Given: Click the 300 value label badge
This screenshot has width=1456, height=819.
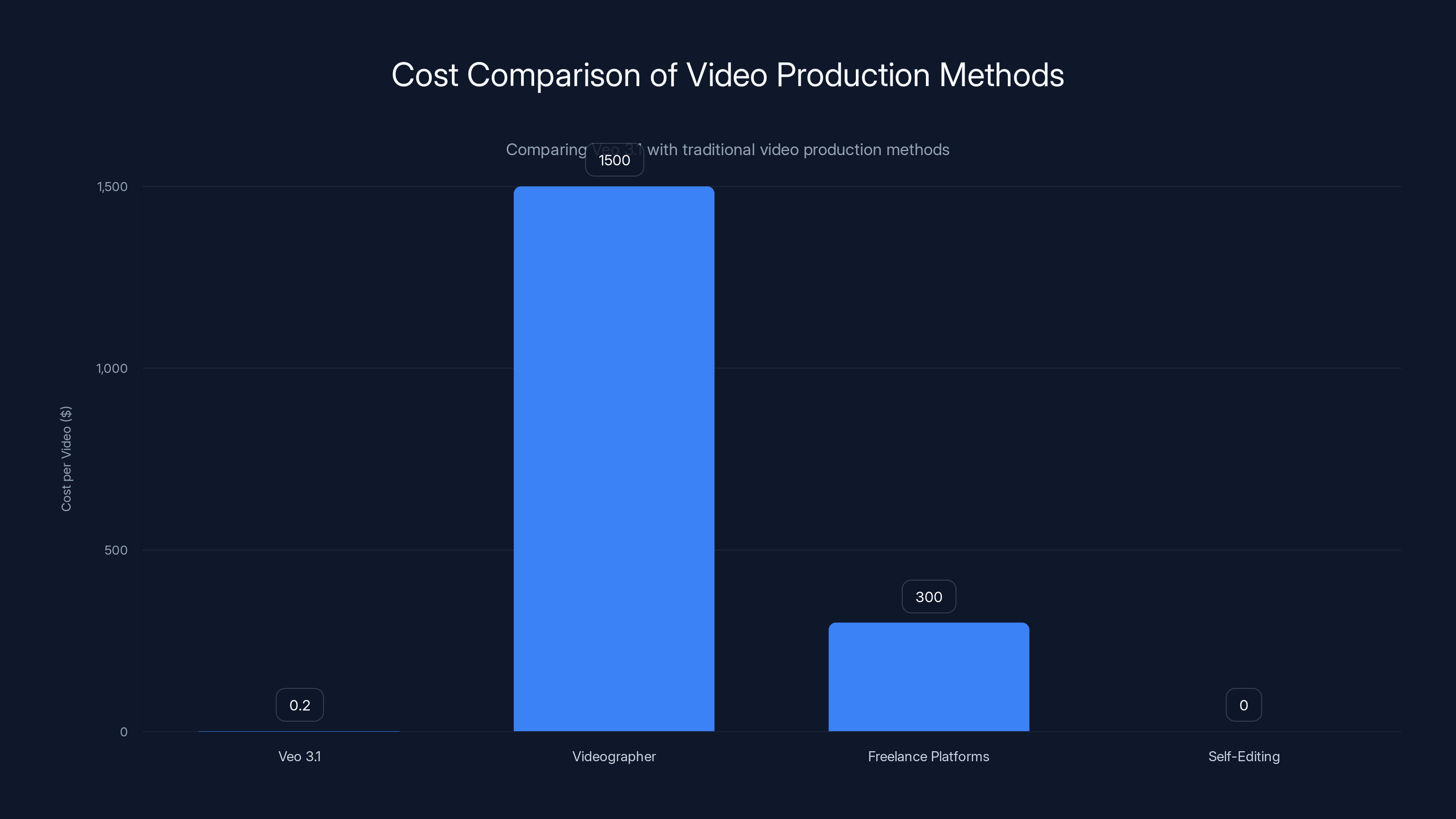Looking at the screenshot, I should [x=929, y=597].
